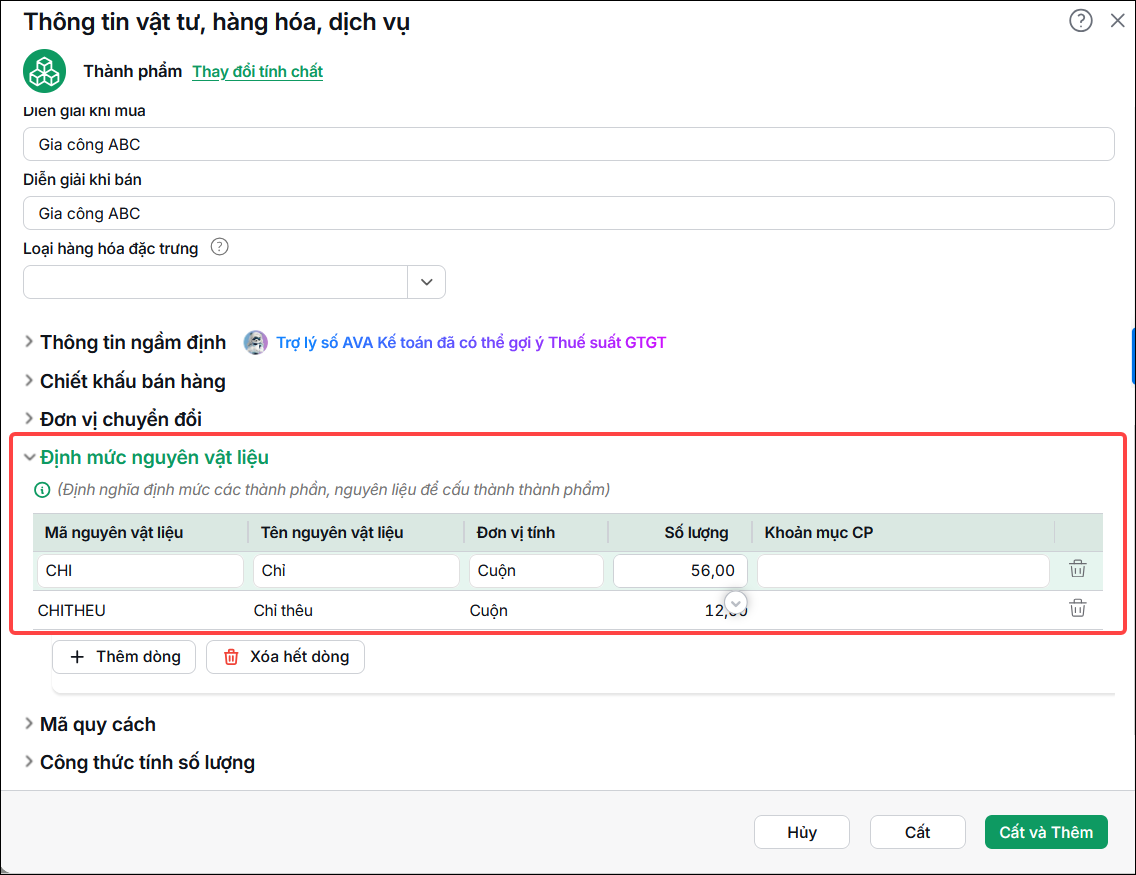Click the info icon under Định mức nguyên vật liệu

coord(42,490)
